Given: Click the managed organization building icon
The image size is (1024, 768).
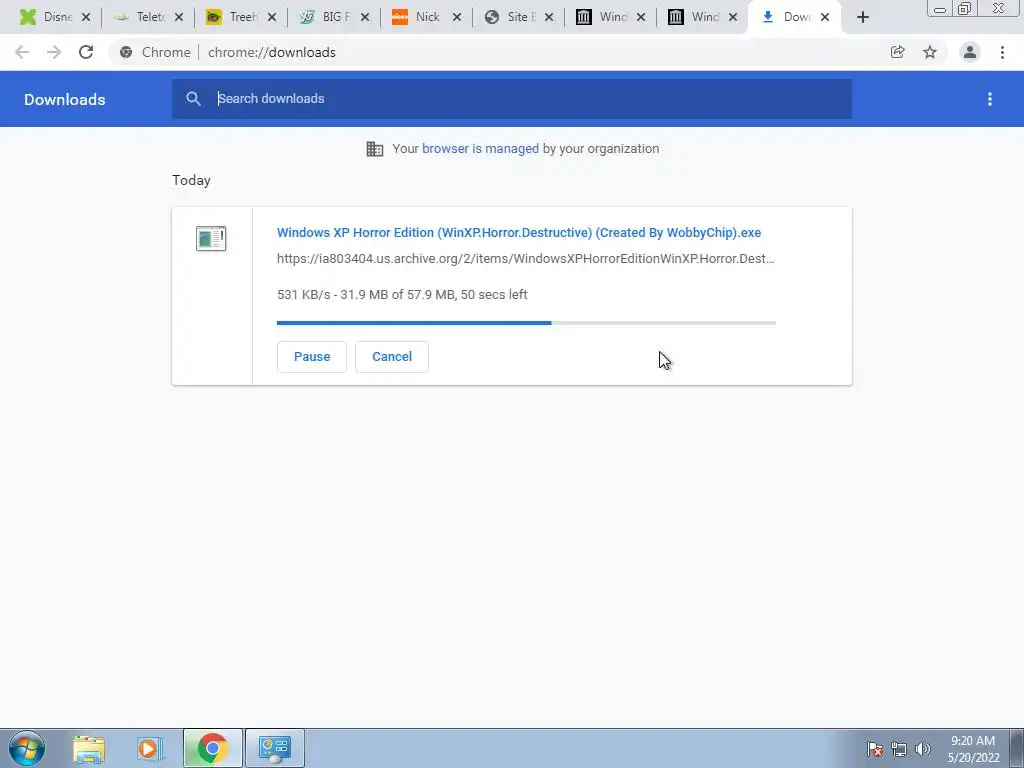Looking at the screenshot, I should click(x=375, y=149).
